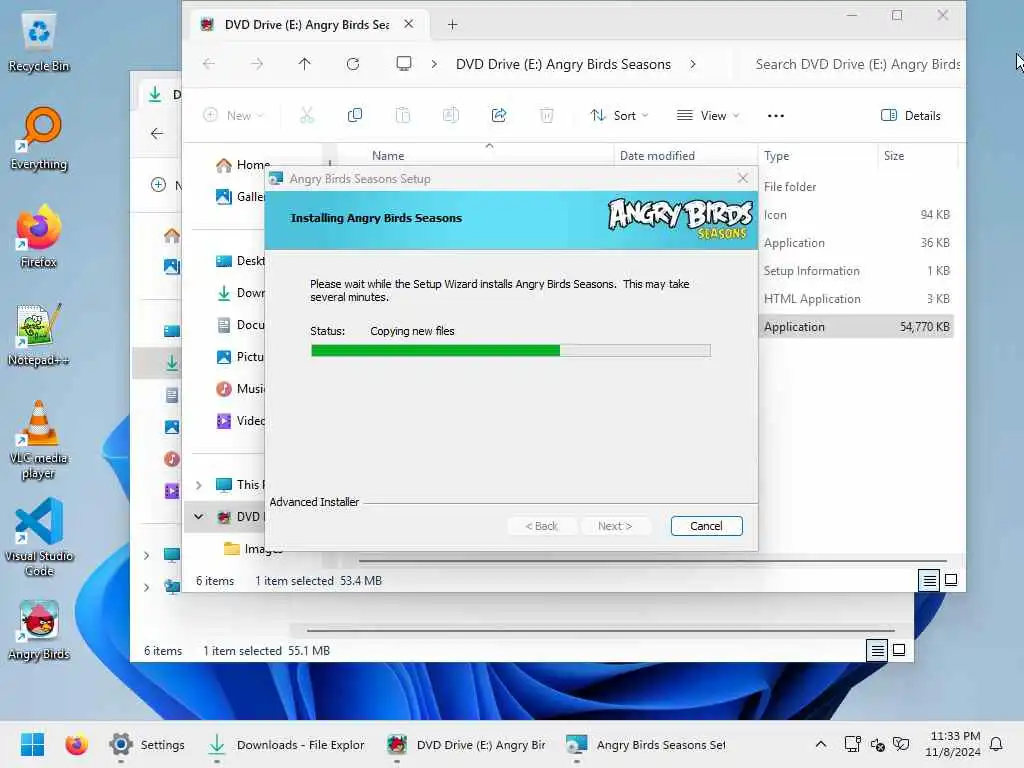Image resolution: width=1024 pixels, height=768 pixels.
Task: Open the Visual Studio Code desktop shortcut
Action: 39,537
